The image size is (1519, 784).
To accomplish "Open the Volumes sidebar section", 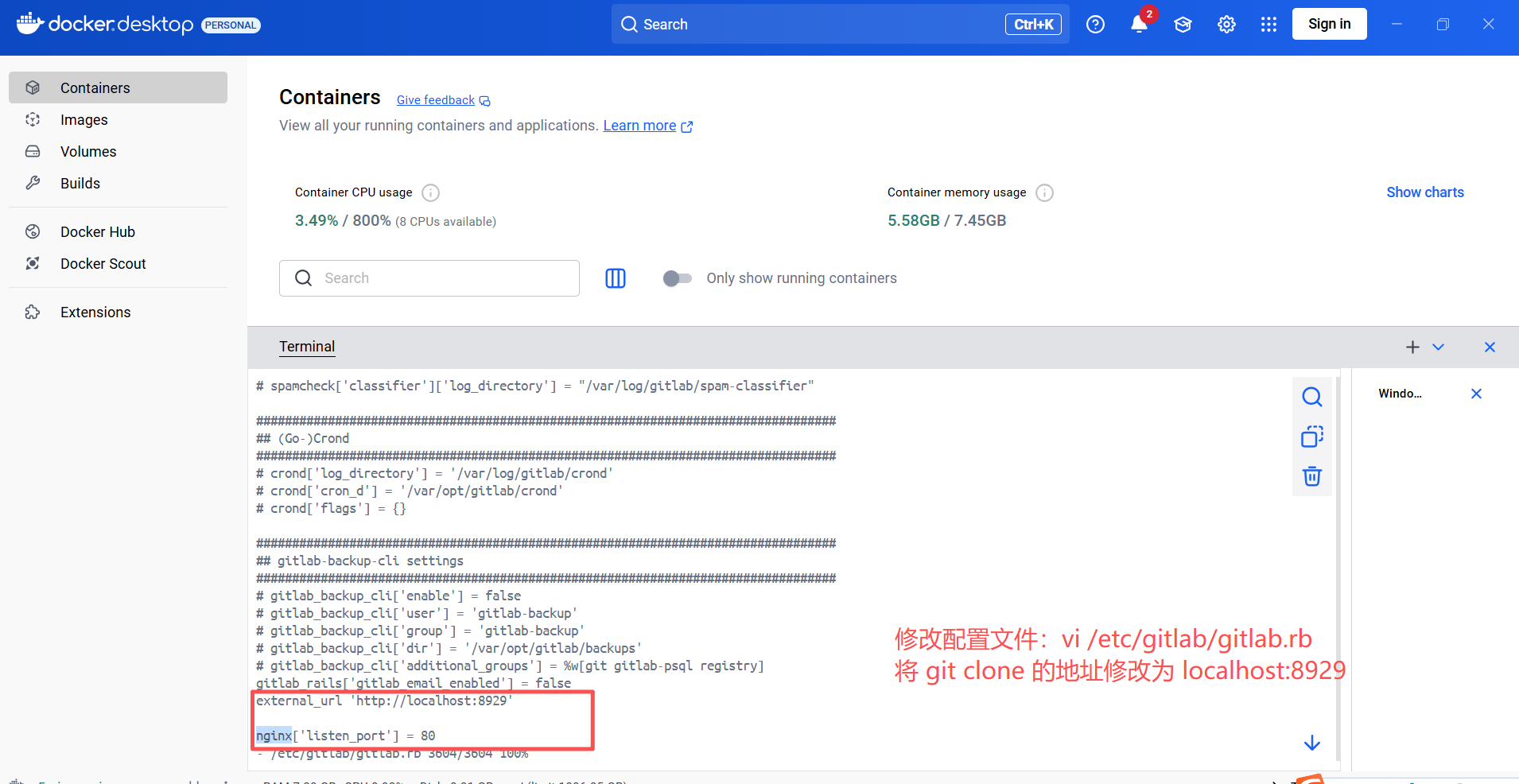I will click(x=118, y=151).
